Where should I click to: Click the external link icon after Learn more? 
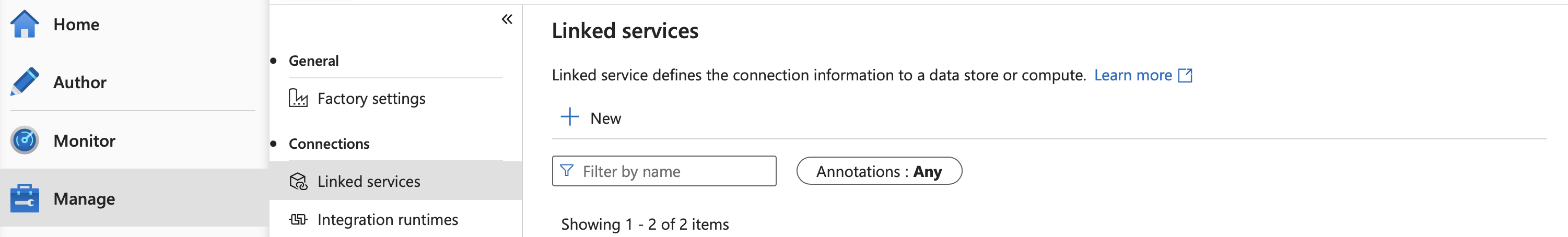tap(1185, 75)
